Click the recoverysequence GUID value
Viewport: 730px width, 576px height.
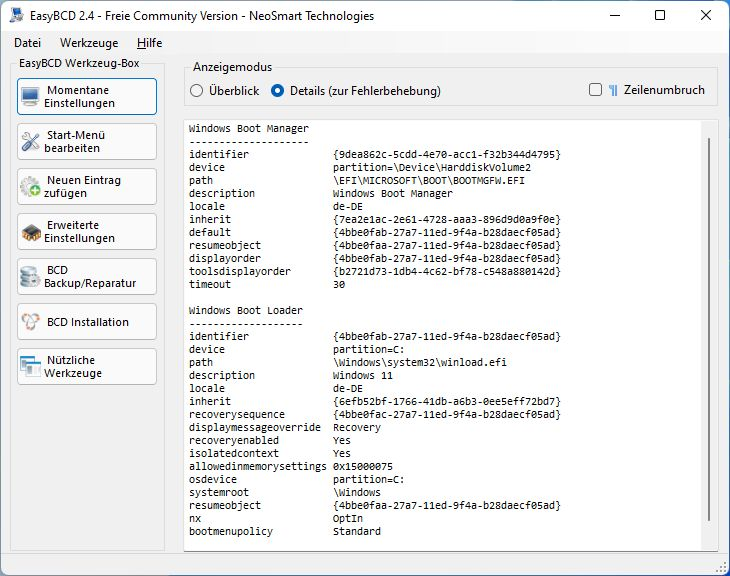(446, 414)
